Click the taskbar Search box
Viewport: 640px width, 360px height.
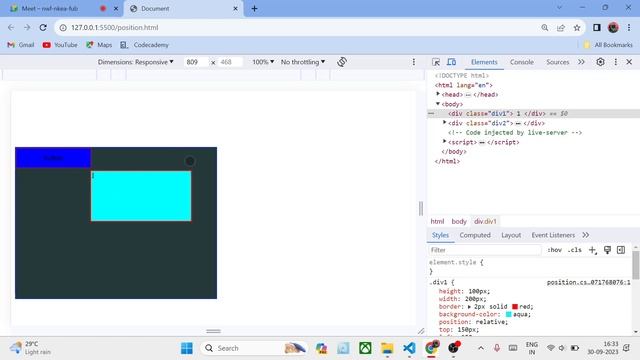tap(254, 348)
